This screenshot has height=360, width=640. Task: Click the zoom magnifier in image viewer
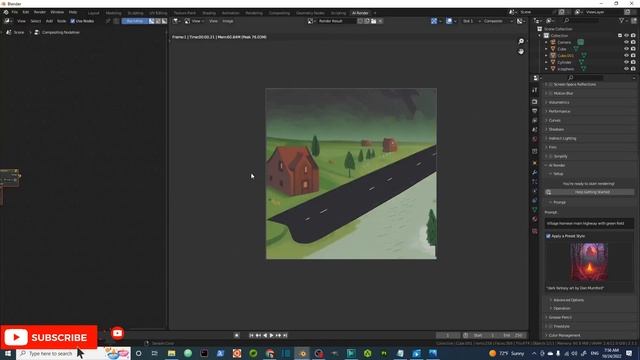(x=521, y=41)
